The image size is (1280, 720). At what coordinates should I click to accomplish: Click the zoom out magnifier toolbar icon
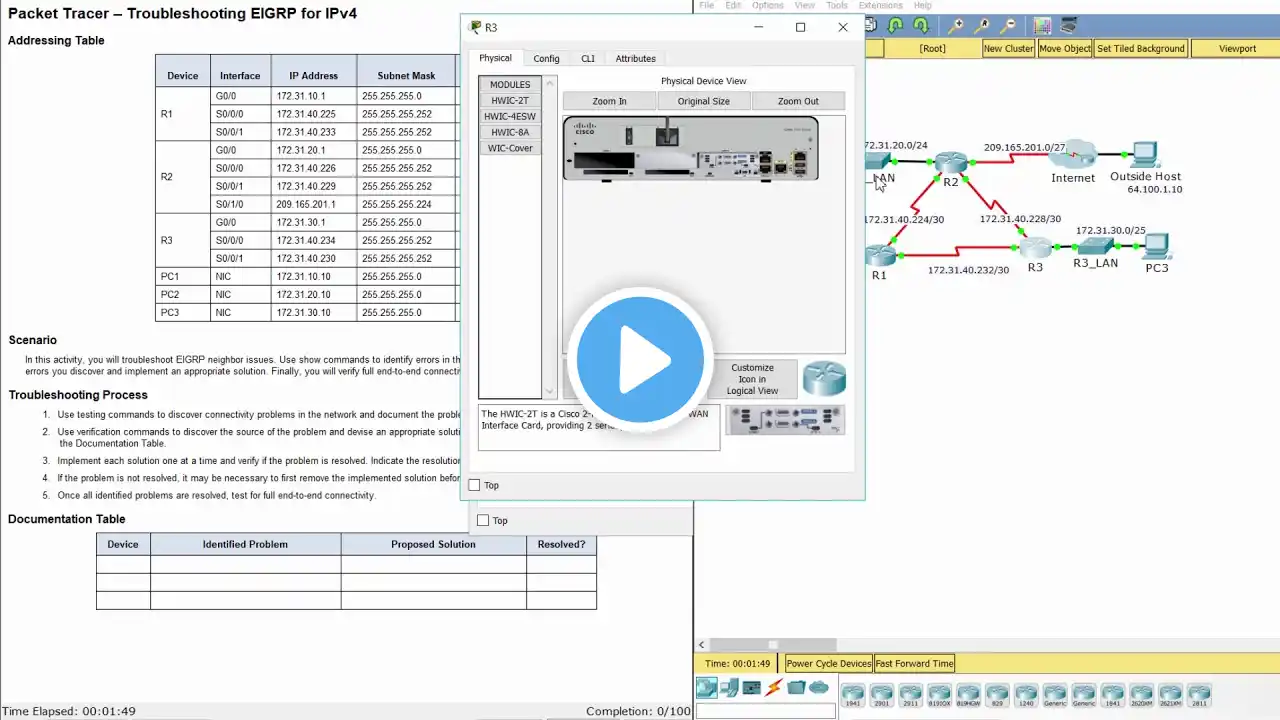[1009, 25]
